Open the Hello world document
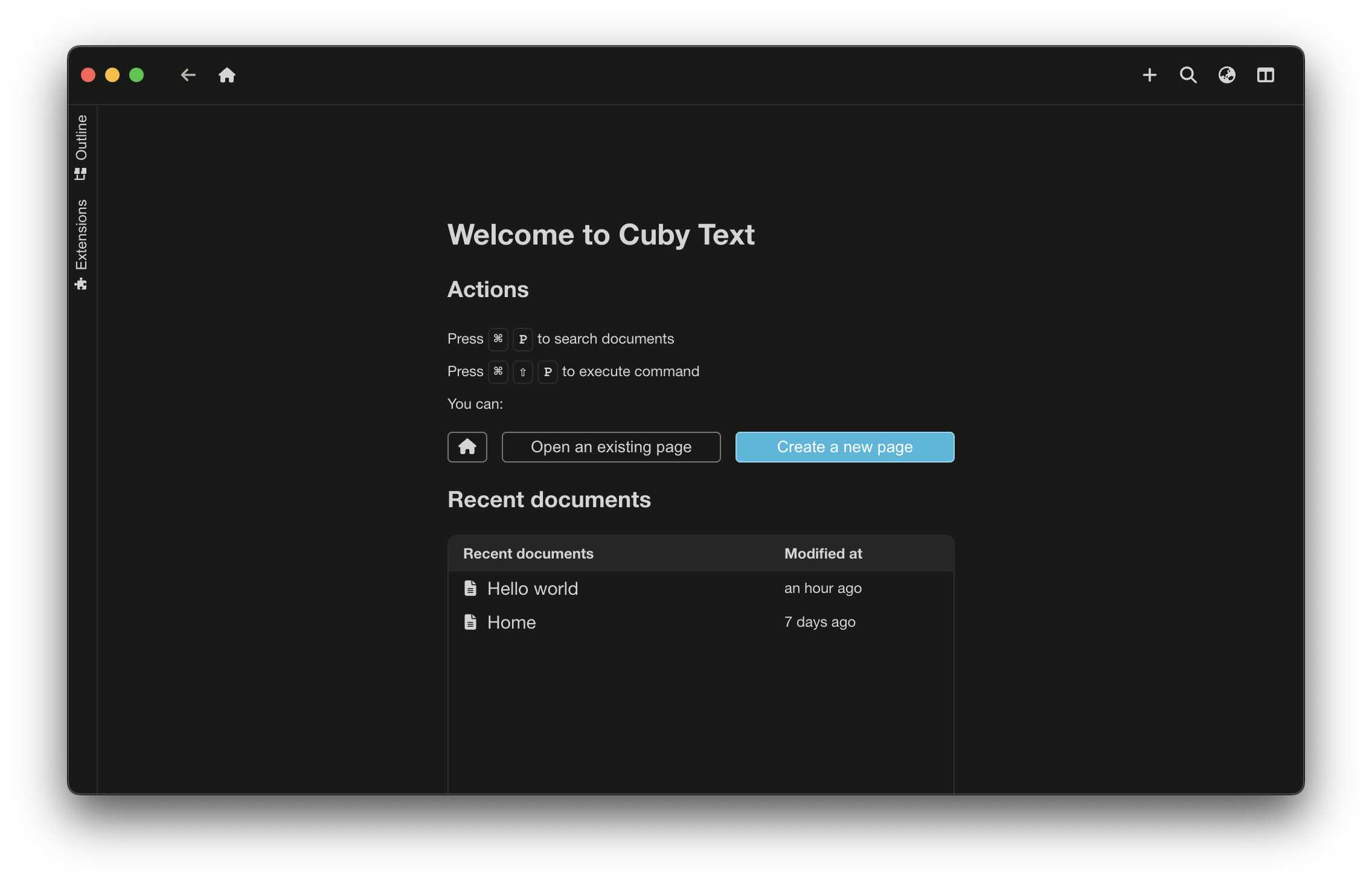Screen dimensions: 1372x884 pos(532,588)
